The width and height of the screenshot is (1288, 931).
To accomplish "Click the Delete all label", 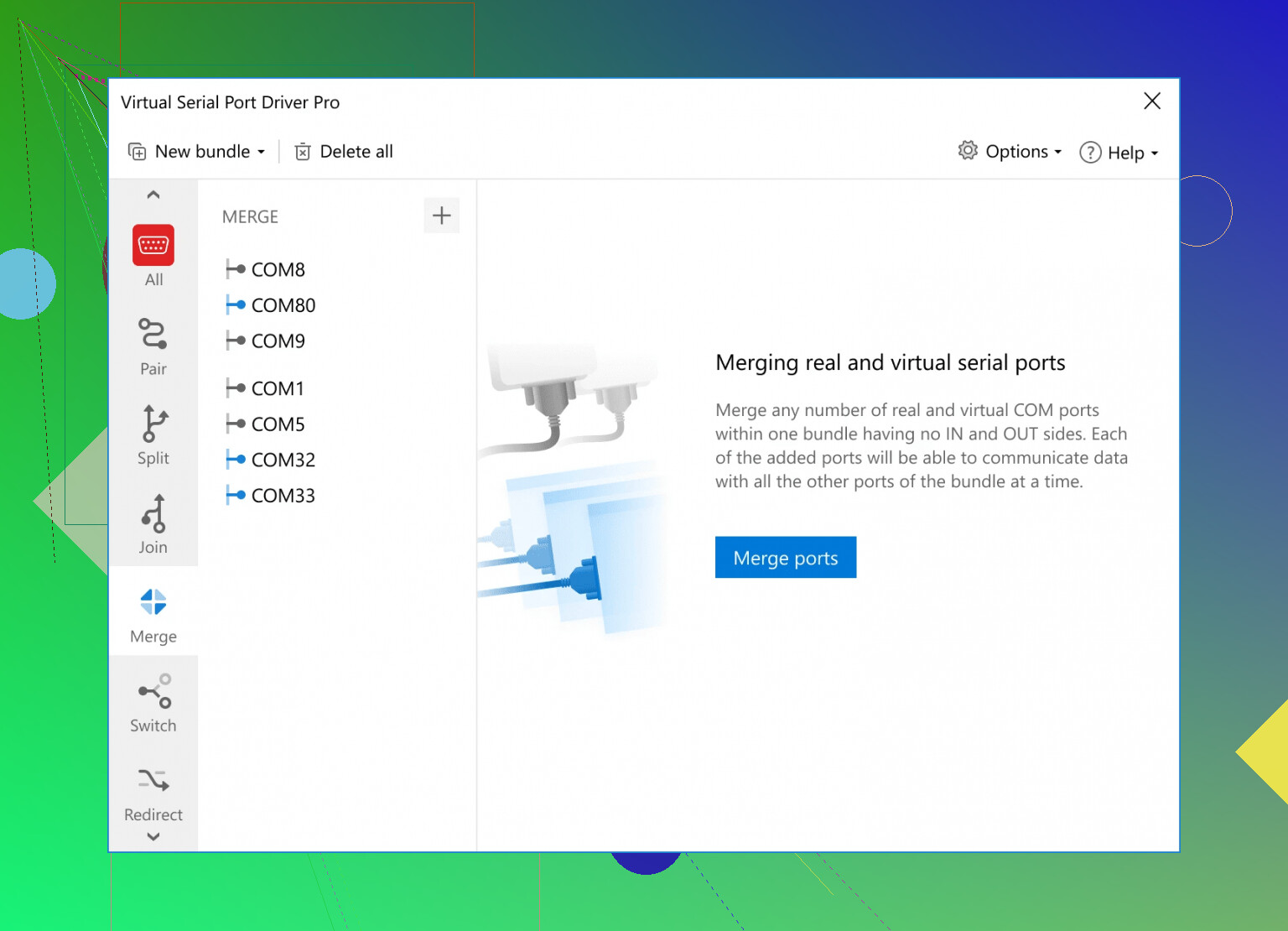I will [x=356, y=152].
